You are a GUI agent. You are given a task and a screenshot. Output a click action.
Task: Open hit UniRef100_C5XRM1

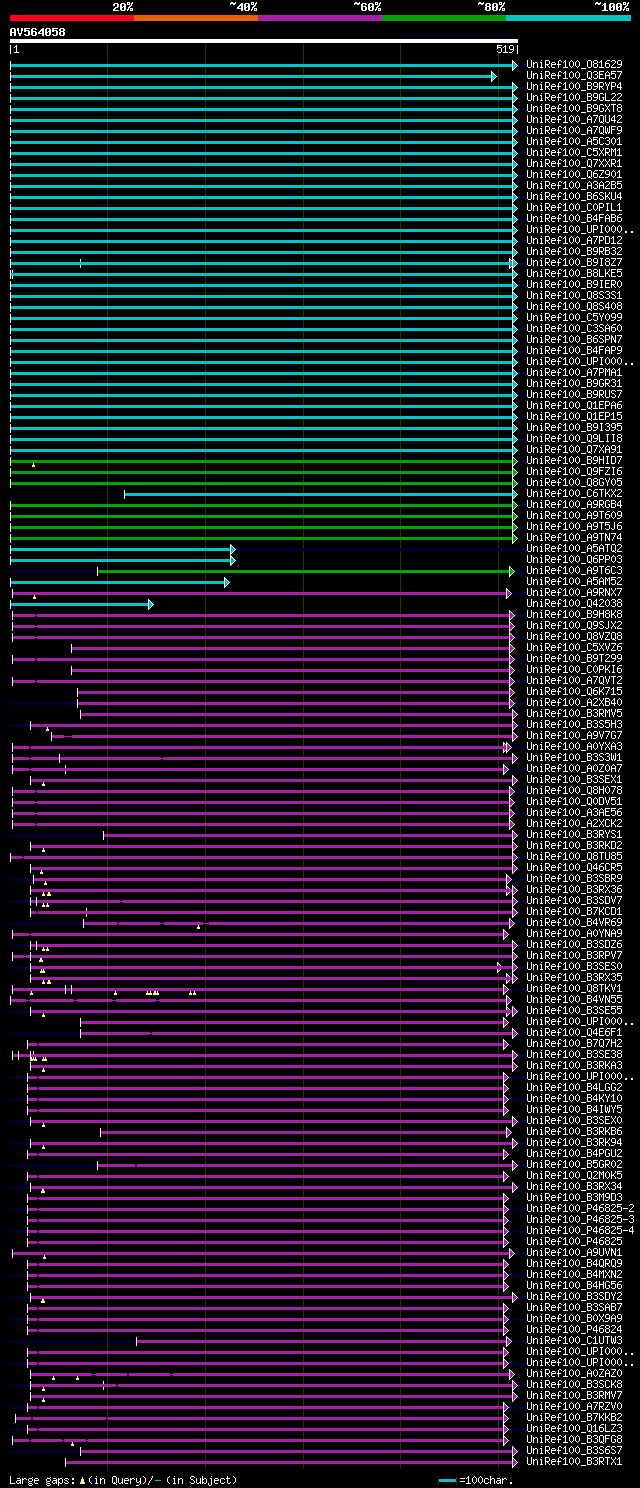click(x=574, y=152)
